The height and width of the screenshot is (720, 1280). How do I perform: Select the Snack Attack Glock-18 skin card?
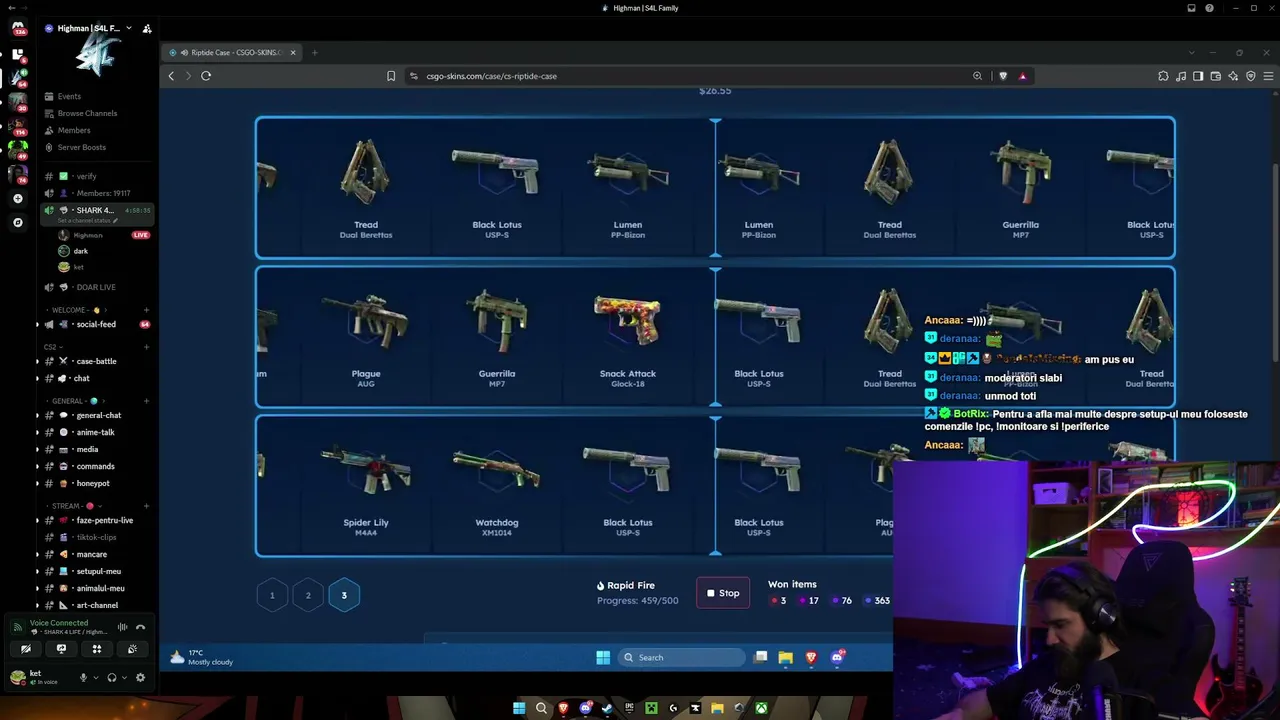click(x=628, y=338)
